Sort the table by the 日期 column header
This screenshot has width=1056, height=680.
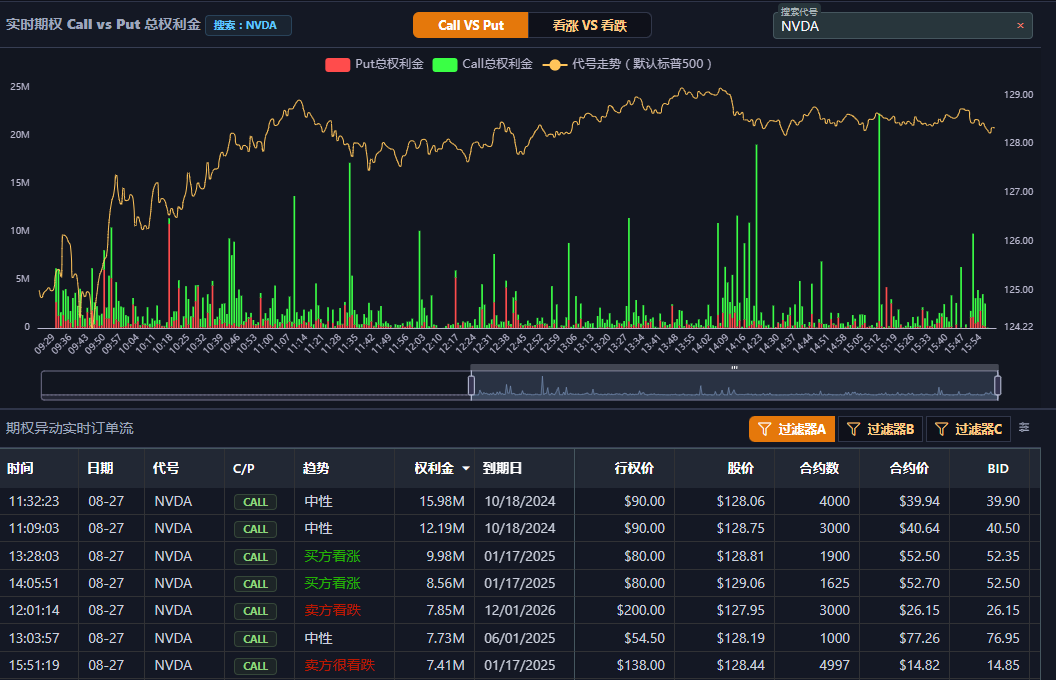click(100, 469)
